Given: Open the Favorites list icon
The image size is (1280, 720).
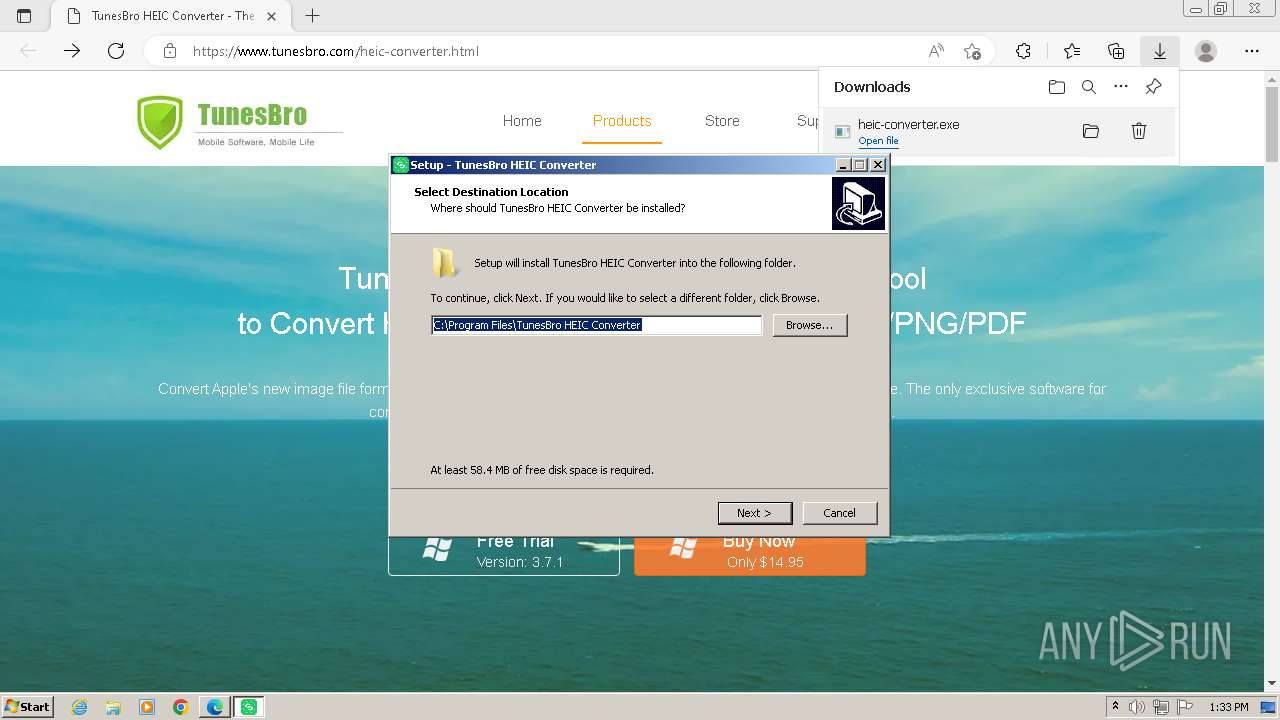Looking at the screenshot, I should click(x=1072, y=51).
